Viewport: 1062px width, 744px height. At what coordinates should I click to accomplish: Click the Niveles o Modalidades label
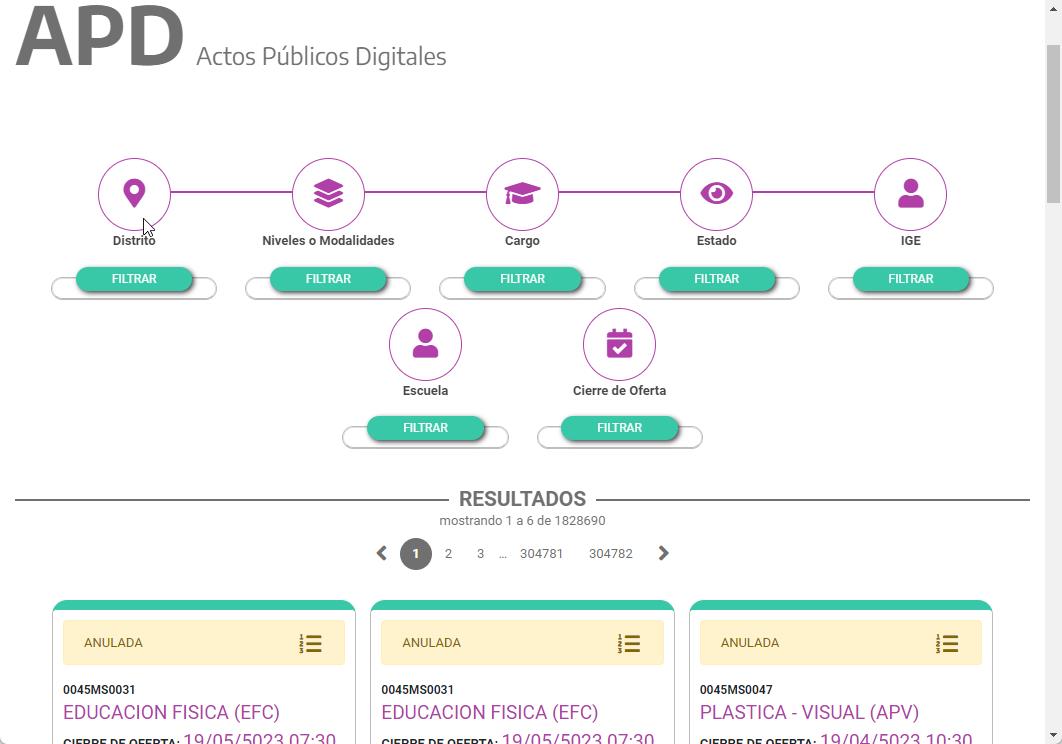pos(328,241)
